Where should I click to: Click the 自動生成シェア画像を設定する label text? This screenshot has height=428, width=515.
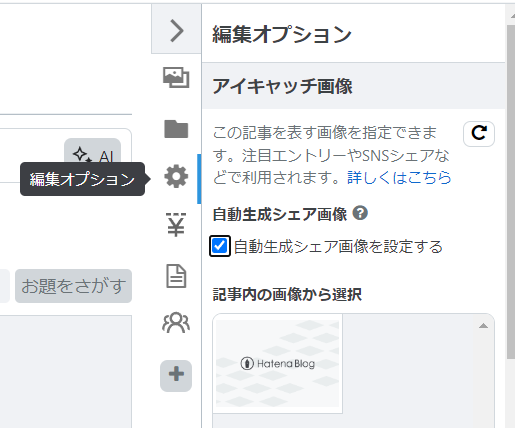[x=338, y=247]
